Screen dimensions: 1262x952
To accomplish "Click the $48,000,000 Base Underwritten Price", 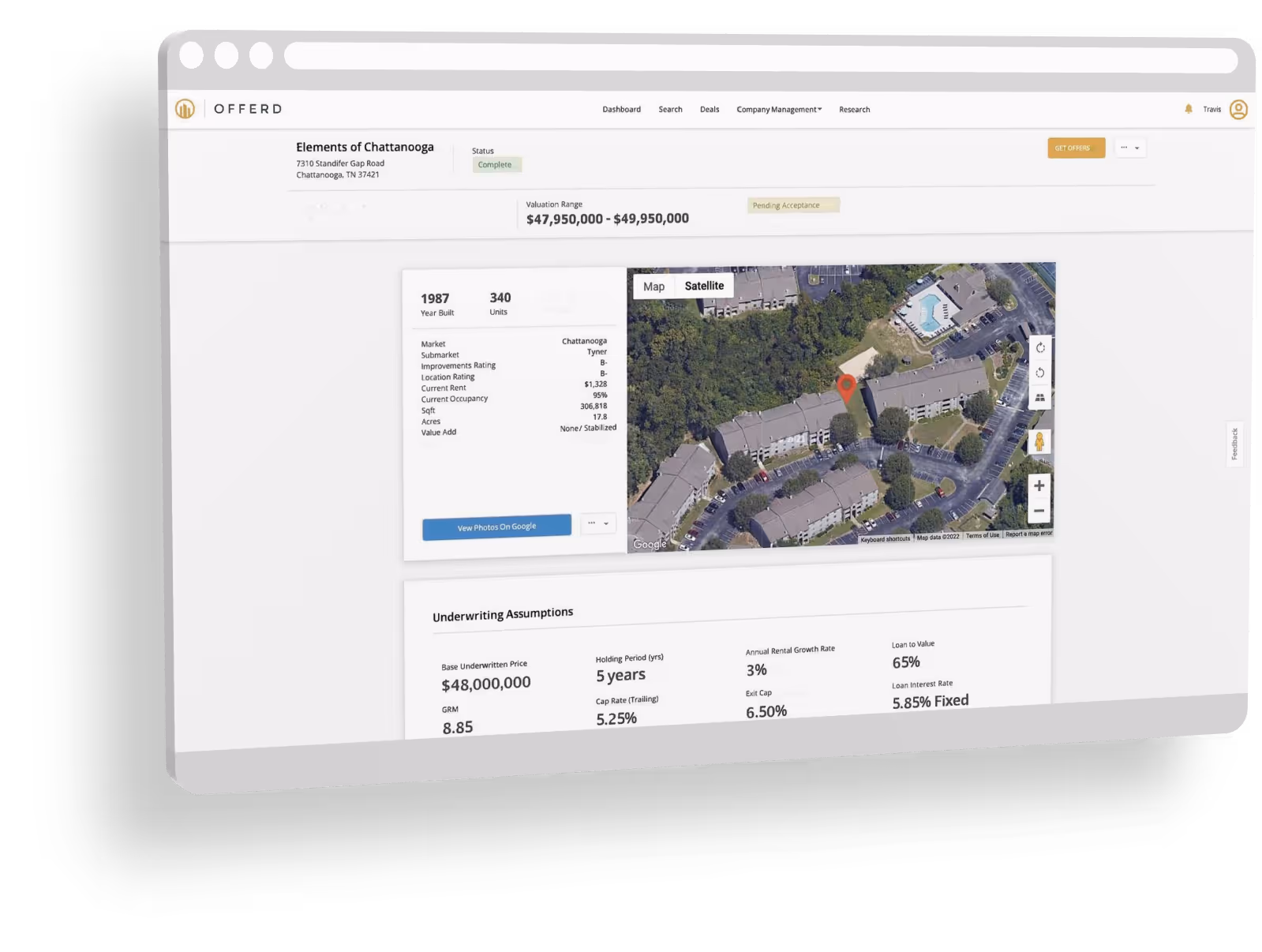I will 486,684.
